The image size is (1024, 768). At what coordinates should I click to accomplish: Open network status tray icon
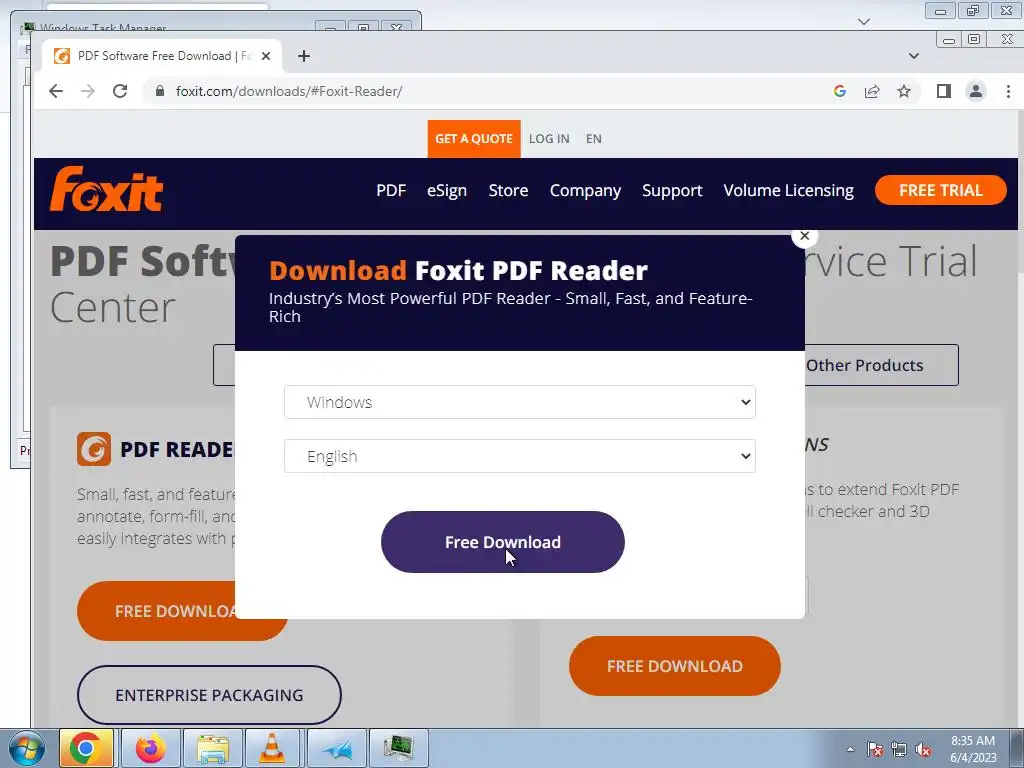899,750
